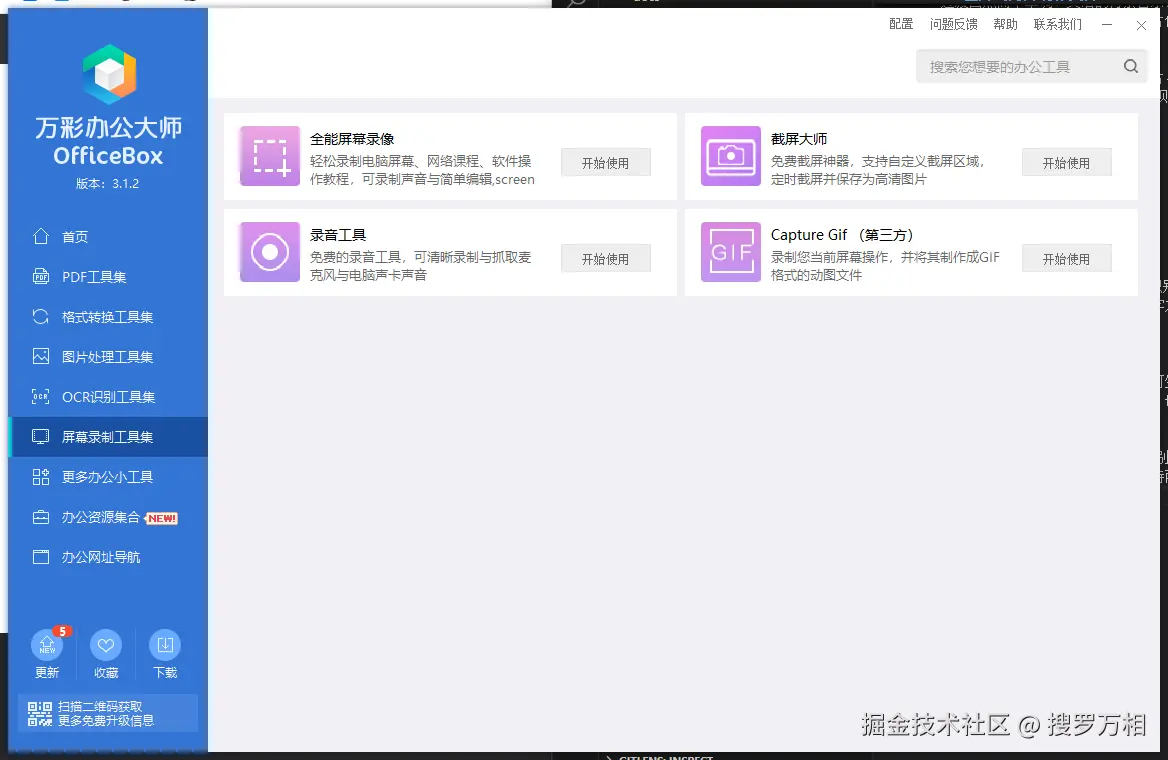Click the 录音工具 title text

click(338, 235)
